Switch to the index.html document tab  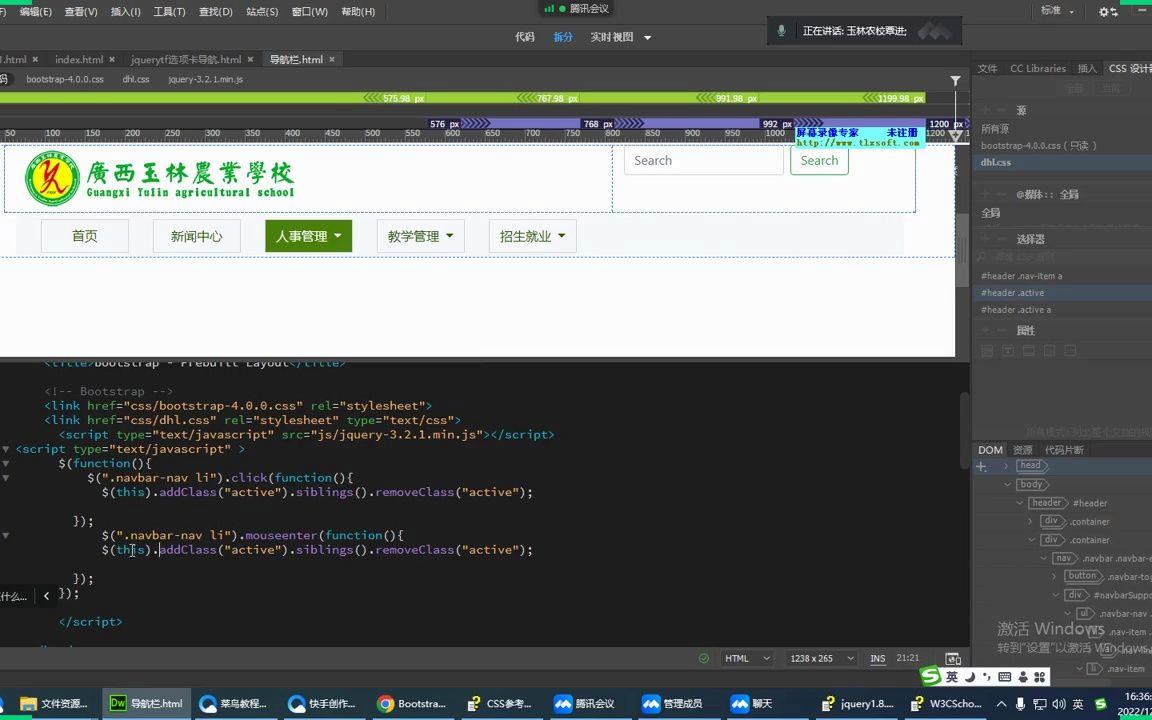coord(79,60)
